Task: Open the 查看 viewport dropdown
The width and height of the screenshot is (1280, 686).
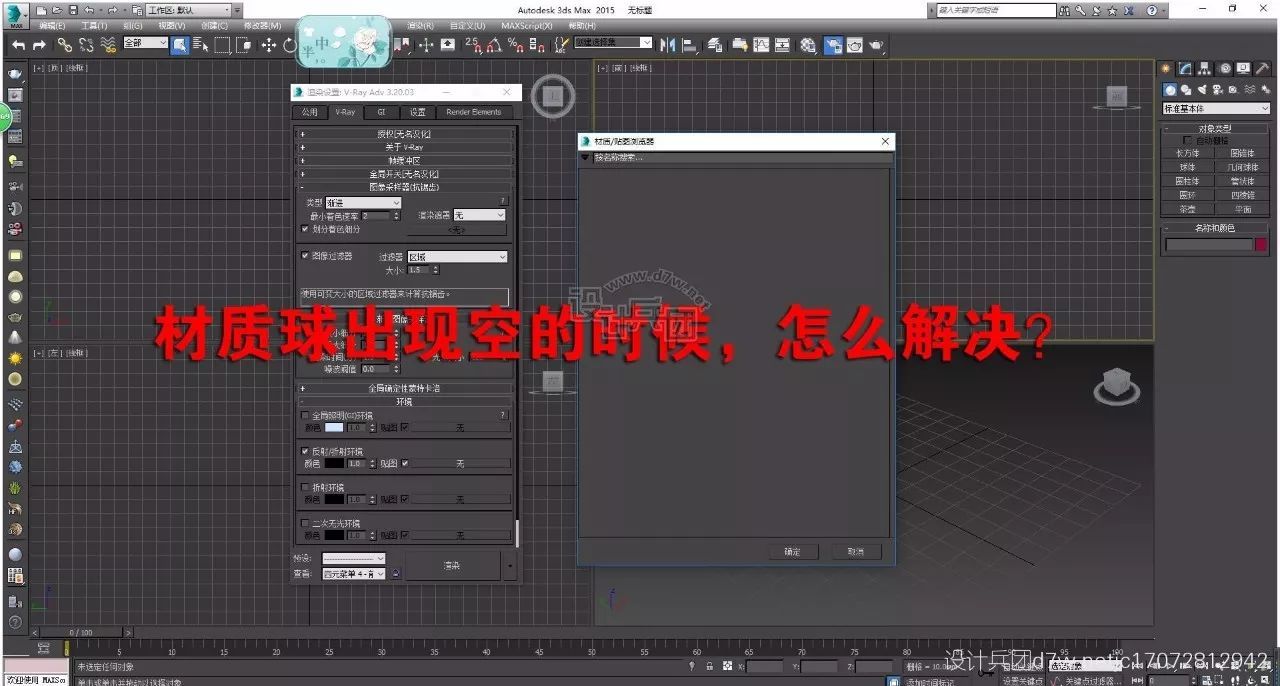Action: tap(353, 574)
